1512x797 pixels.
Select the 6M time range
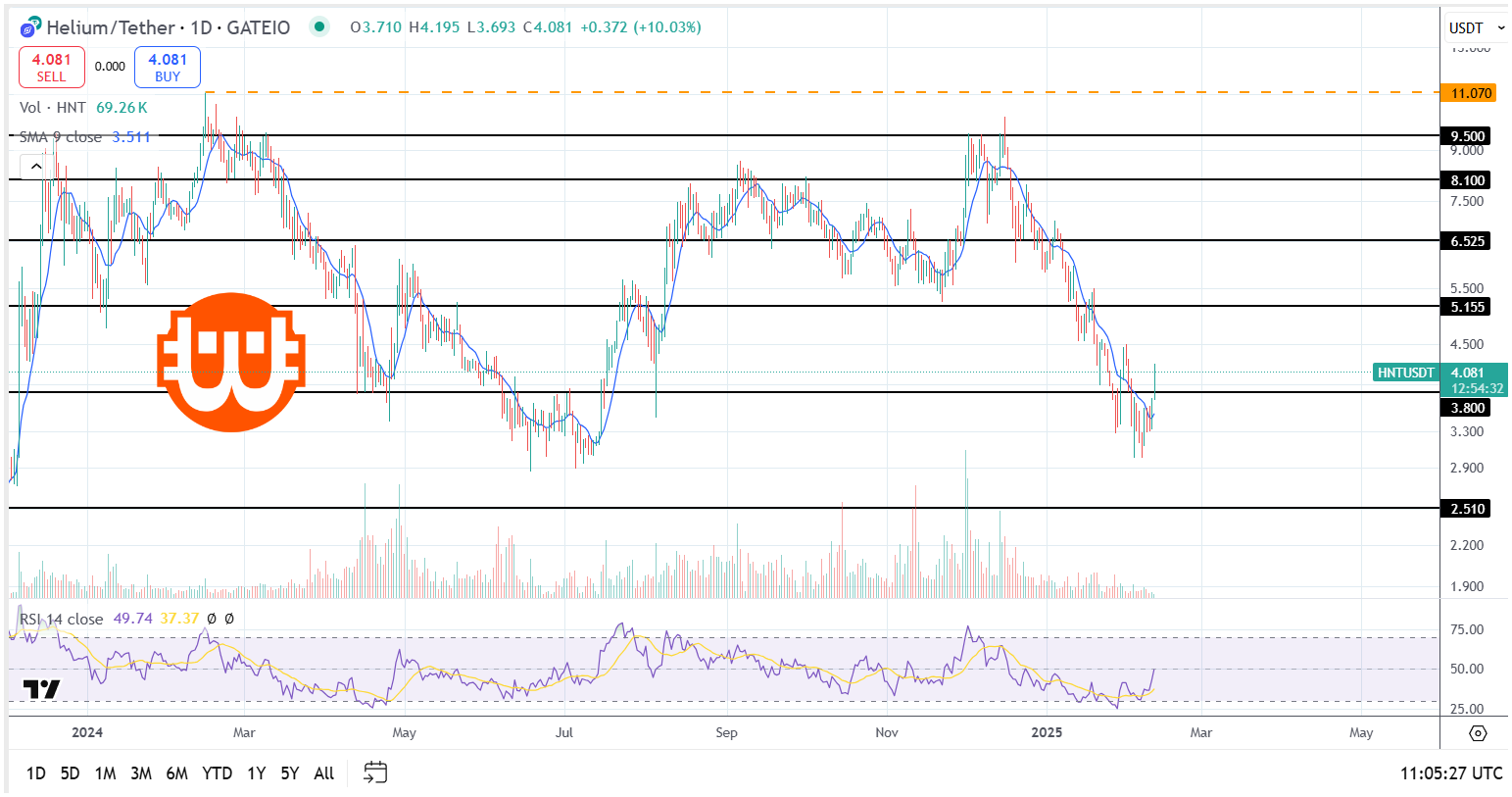pos(177,773)
